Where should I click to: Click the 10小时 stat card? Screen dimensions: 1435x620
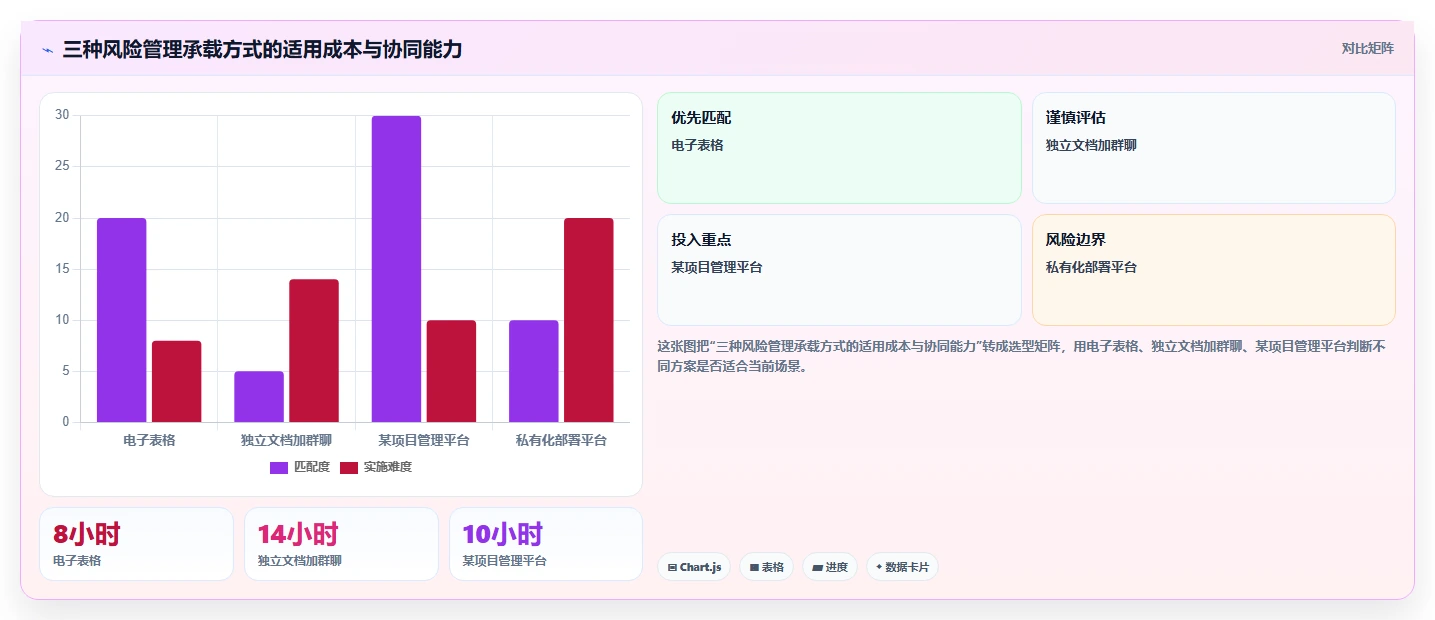click(546, 544)
